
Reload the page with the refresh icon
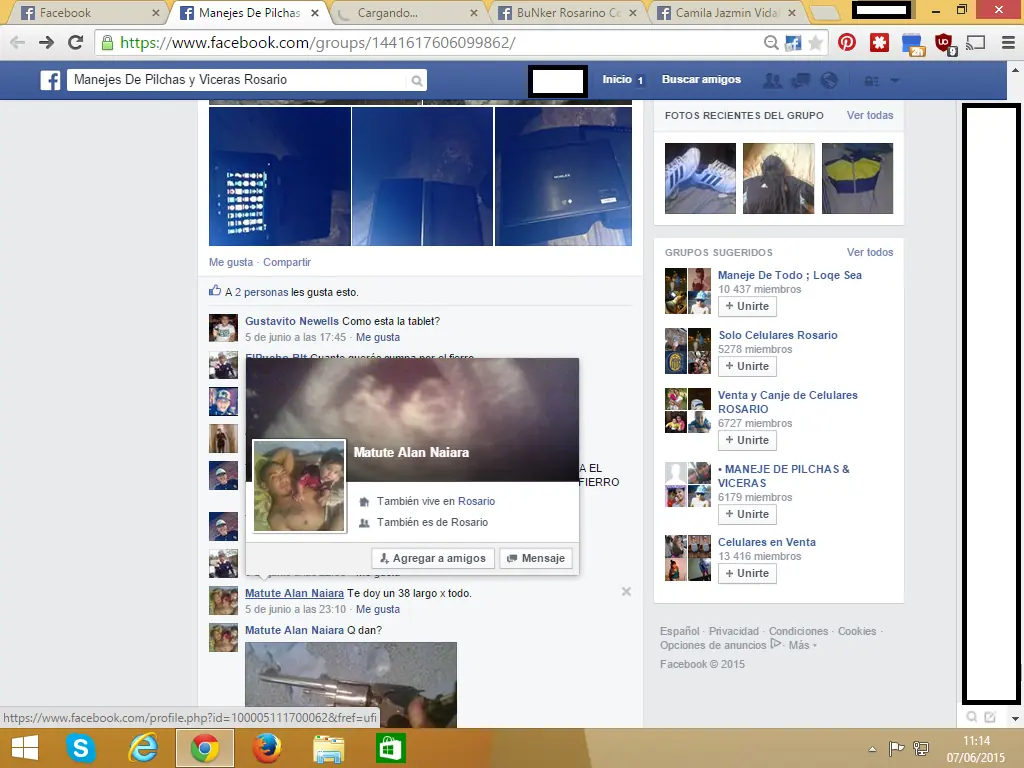coord(76,42)
